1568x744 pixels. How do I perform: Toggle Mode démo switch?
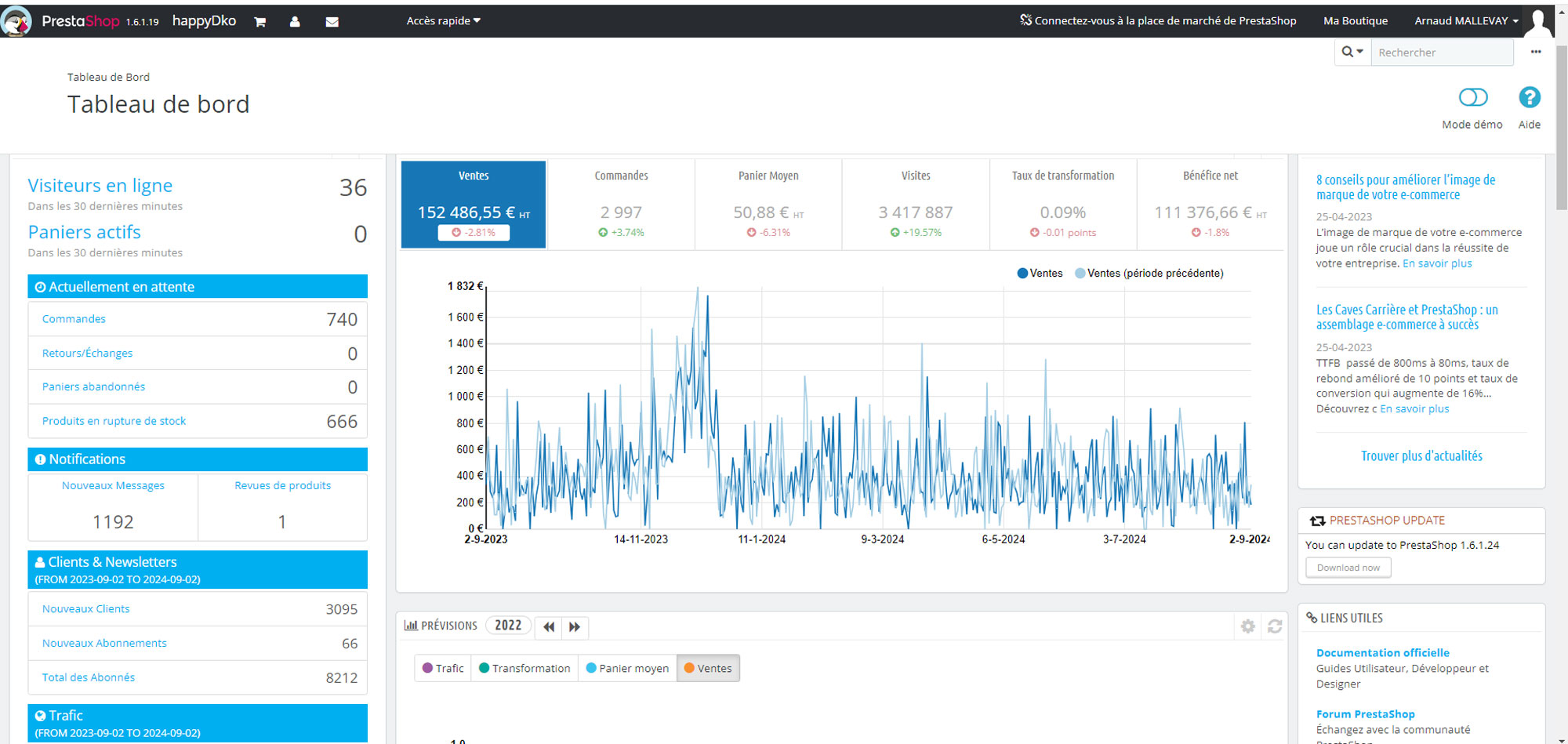[x=1473, y=97]
